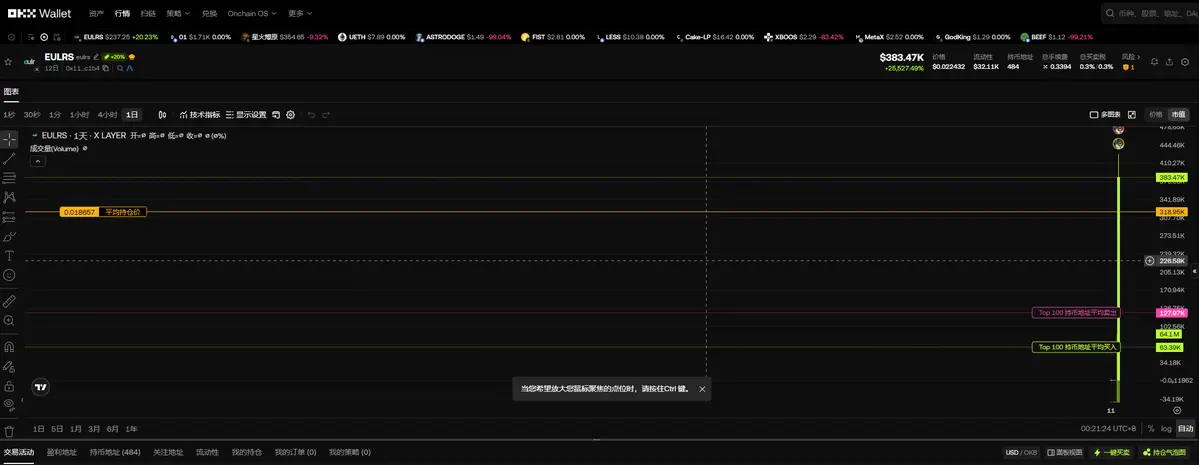This screenshot has height=465, width=1199.
Task: Open the emoji icons tool
Action: click(9, 275)
